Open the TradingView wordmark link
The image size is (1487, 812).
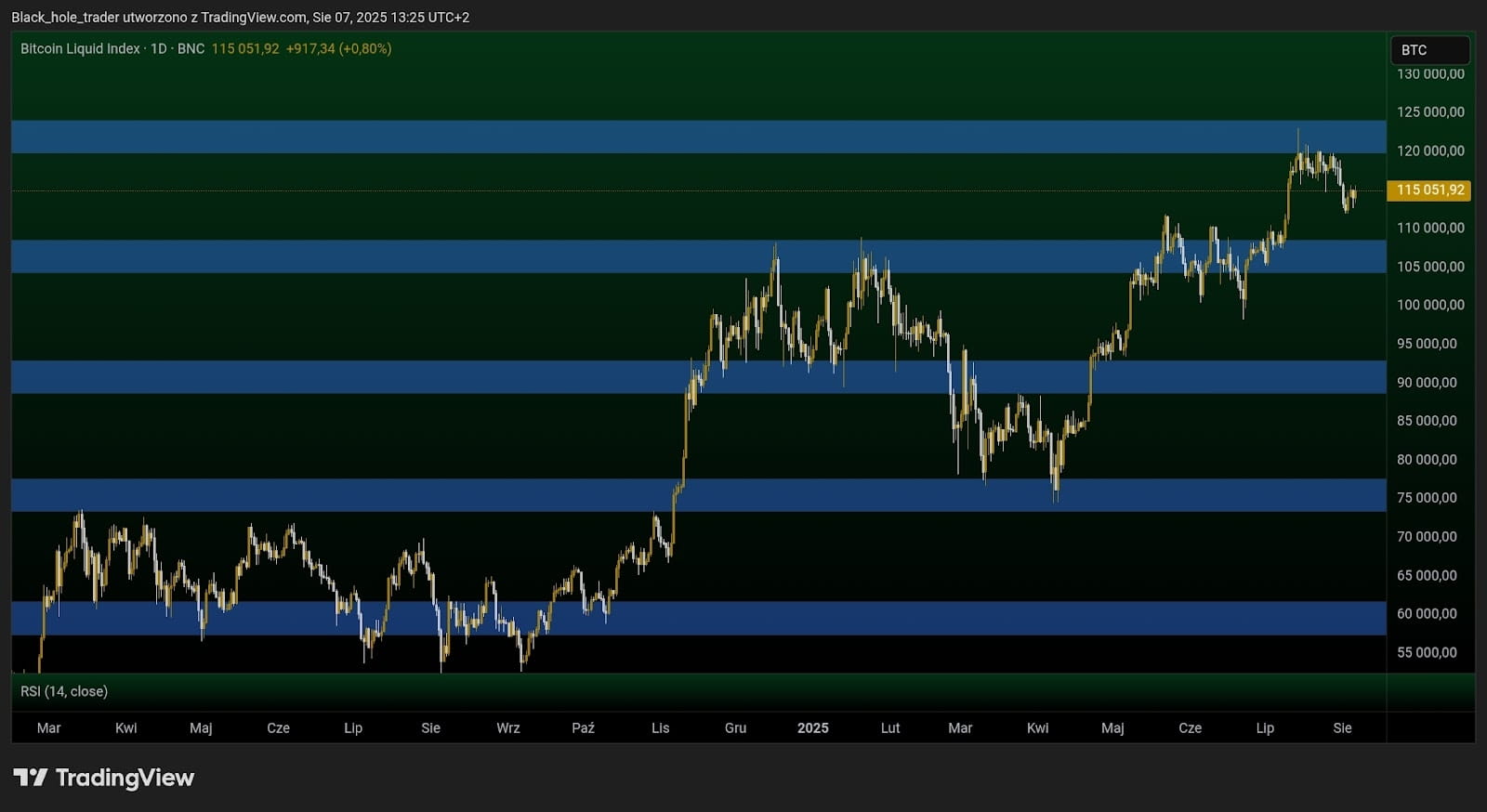click(x=125, y=777)
